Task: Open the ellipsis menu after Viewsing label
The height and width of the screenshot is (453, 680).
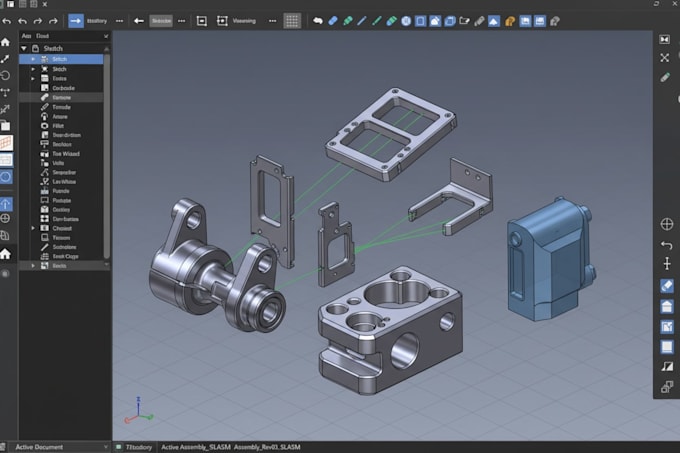Action: point(272,21)
